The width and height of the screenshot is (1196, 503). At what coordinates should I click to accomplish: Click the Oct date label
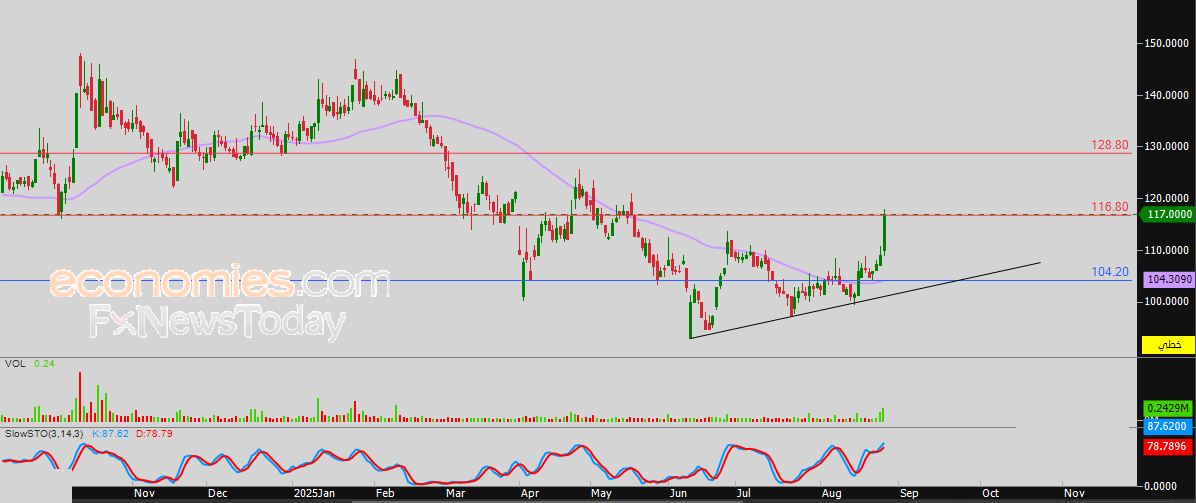pyautogui.click(x=991, y=495)
